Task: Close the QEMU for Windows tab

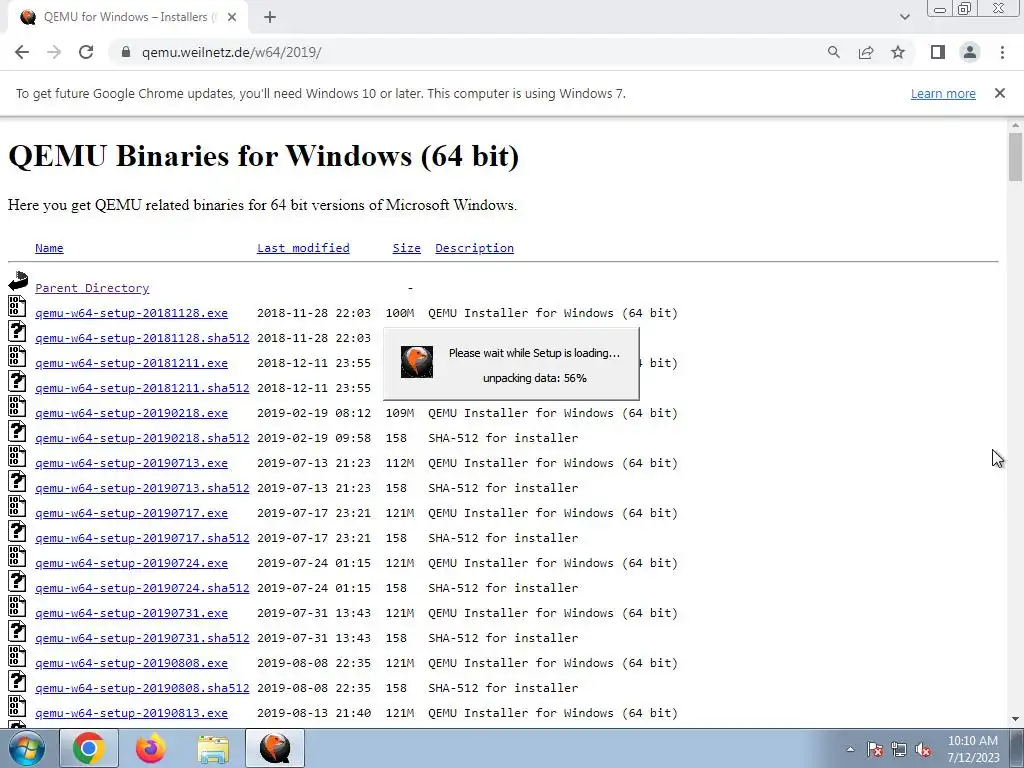Action: point(232,17)
